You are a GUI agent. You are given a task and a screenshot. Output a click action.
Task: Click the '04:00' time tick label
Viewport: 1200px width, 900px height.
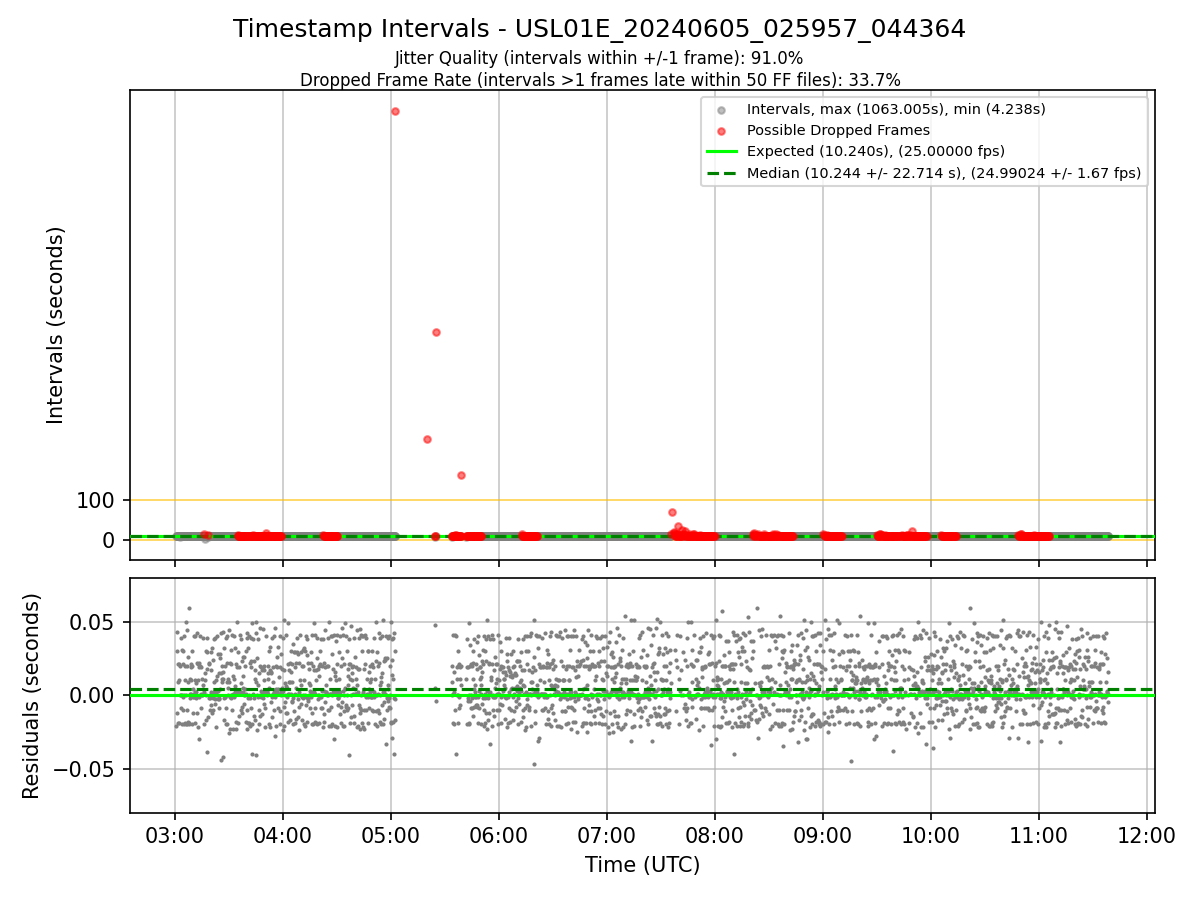[x=283, y=836]
